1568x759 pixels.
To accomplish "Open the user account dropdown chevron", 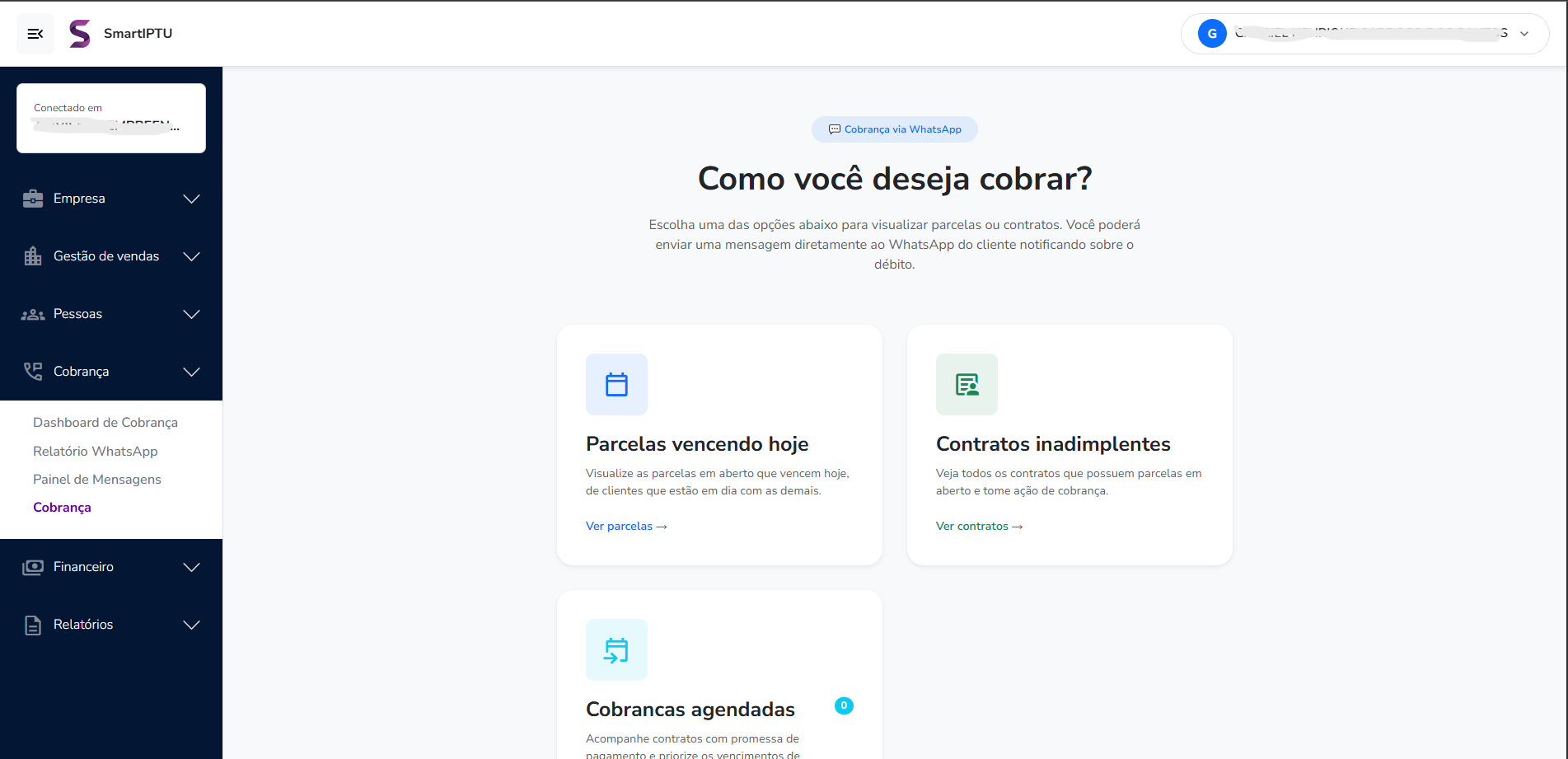I will [1524, 34].
